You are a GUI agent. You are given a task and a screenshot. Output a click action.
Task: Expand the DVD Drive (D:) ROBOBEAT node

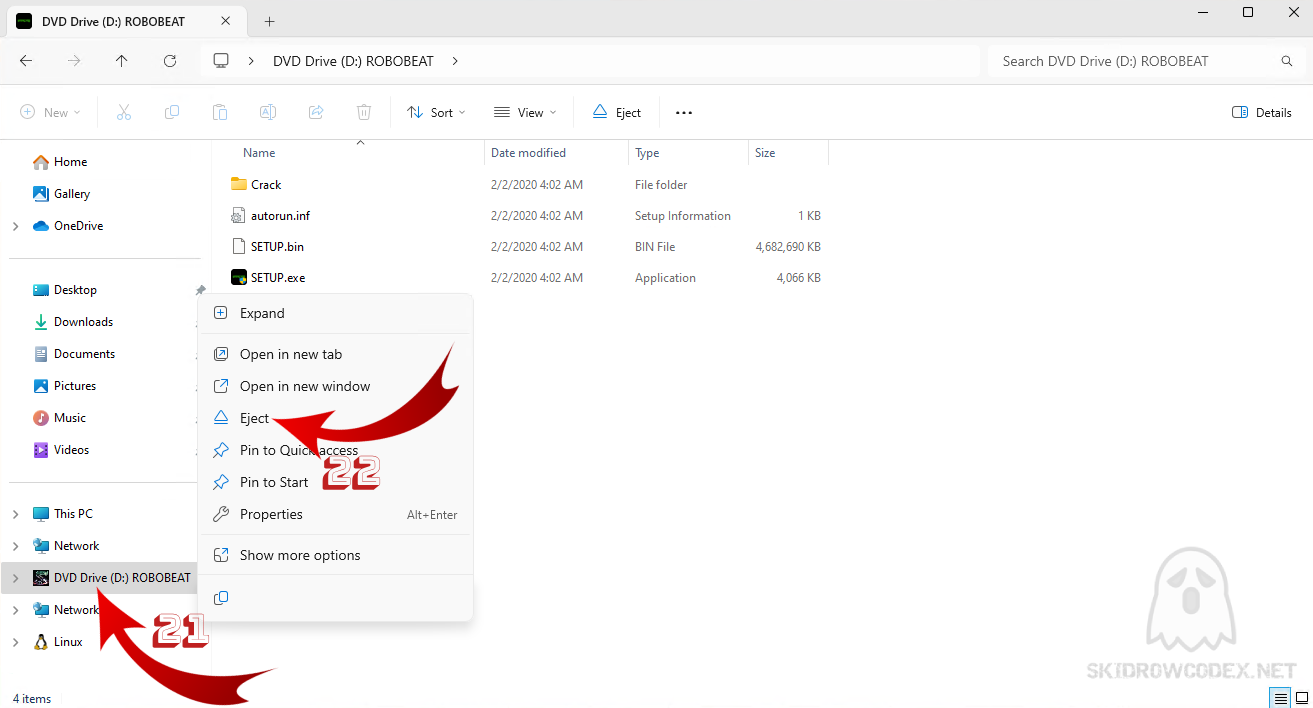tap(15, 578)
